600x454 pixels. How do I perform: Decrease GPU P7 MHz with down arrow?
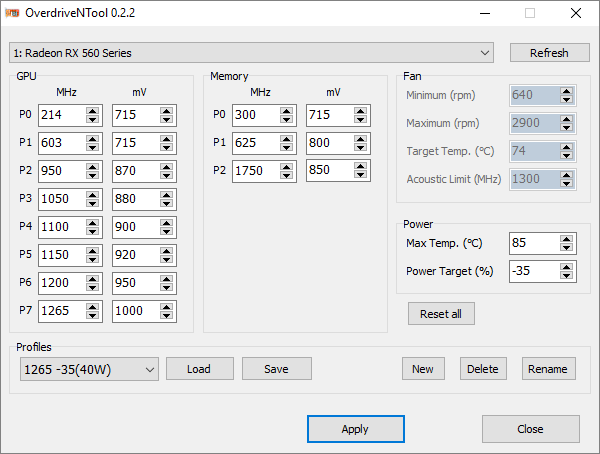click(x=92, y=315)
